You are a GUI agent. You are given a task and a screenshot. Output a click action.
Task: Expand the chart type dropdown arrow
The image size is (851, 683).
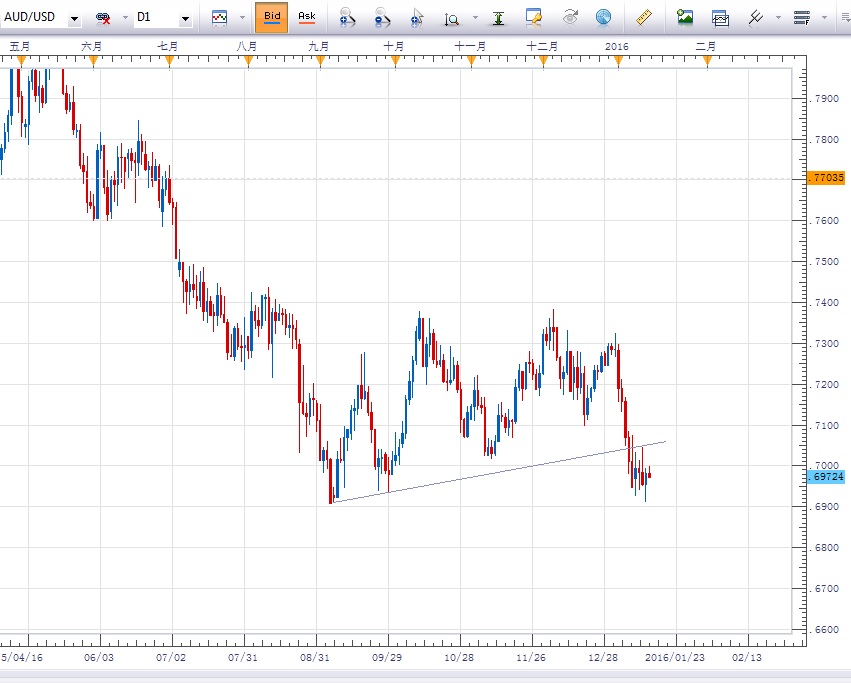coord(242,18)
